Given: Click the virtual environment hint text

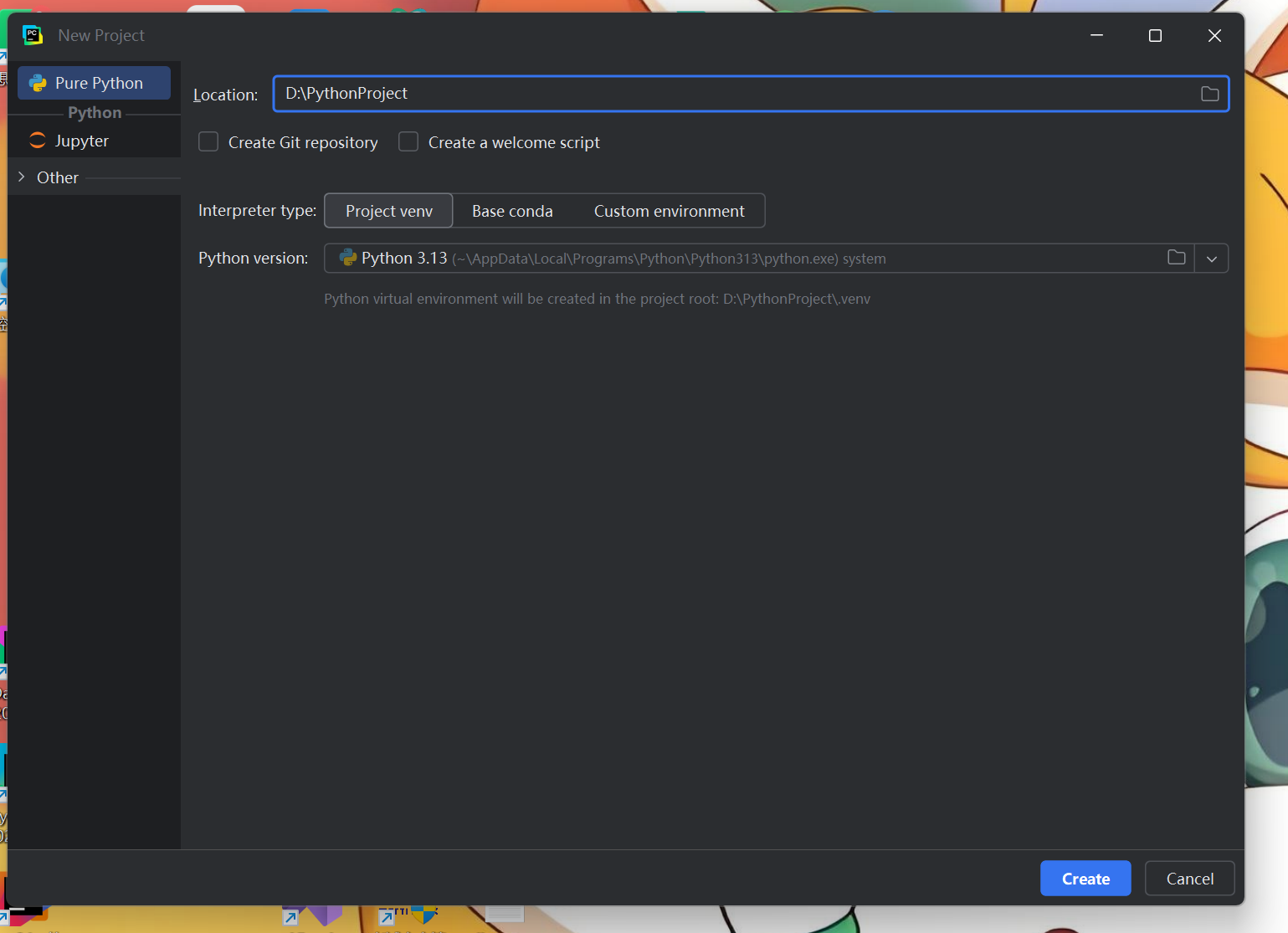Looking at the screenshot, I should tap(597, 299).
